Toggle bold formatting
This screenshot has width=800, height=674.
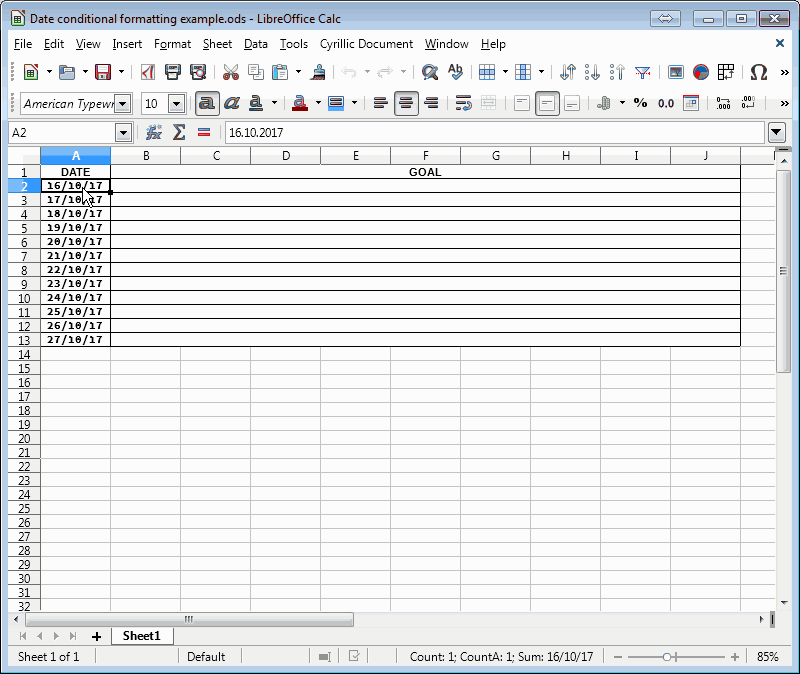(x=207, y=103)
